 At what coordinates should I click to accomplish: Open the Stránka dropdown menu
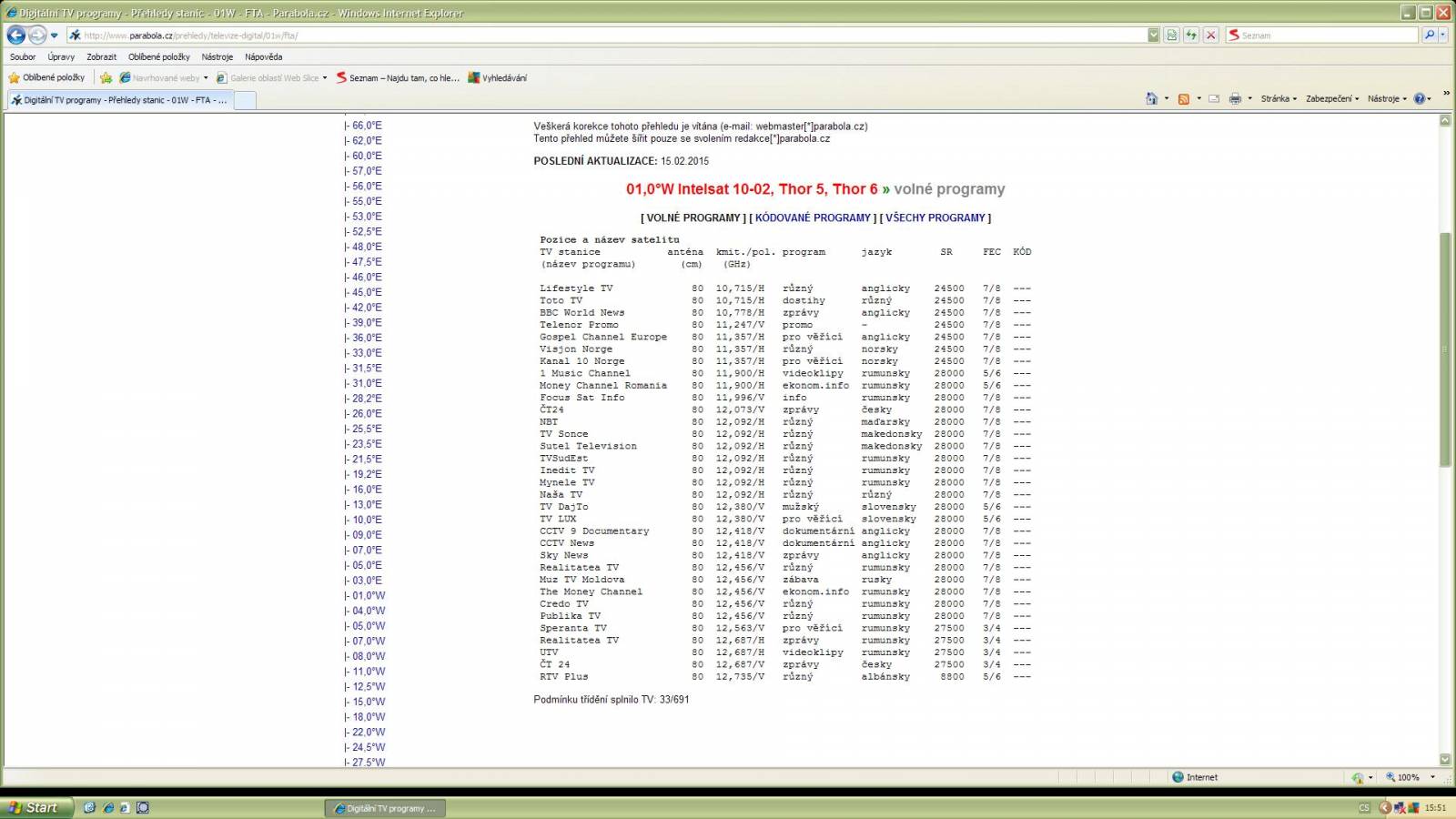coord(1279,98)
